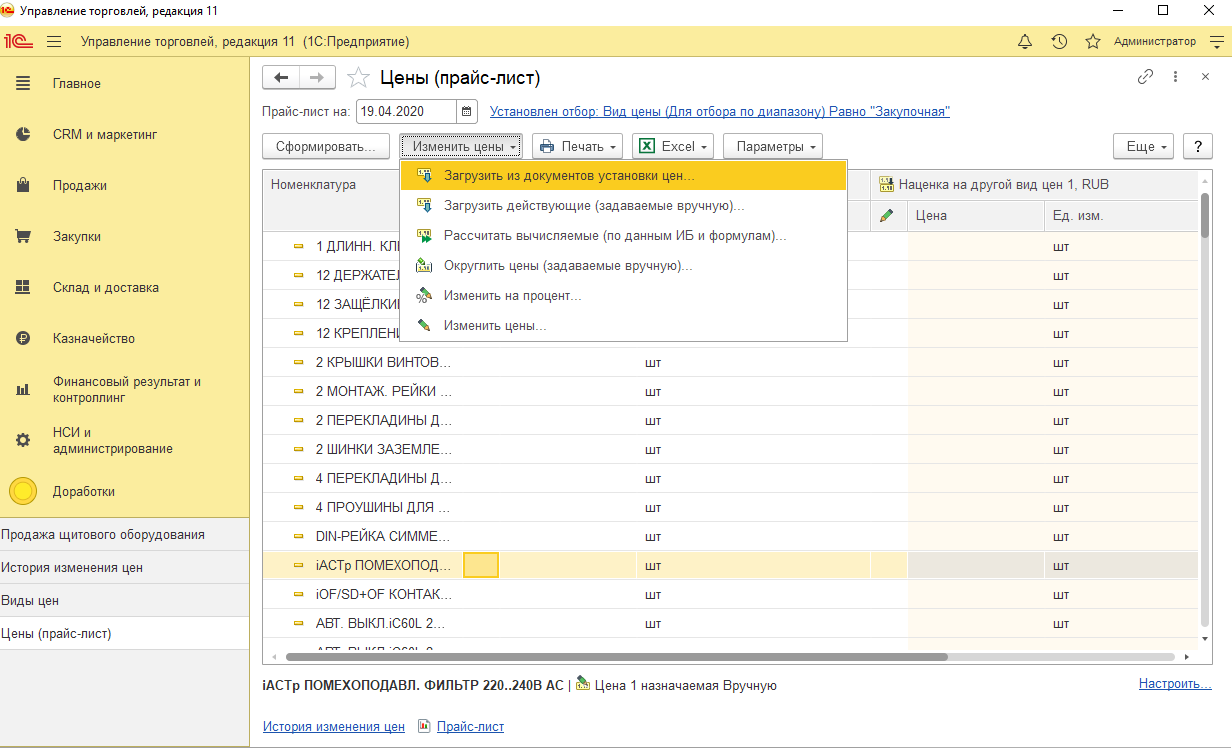Open Доработки section

pyautogui.click(x=124, y=492)
